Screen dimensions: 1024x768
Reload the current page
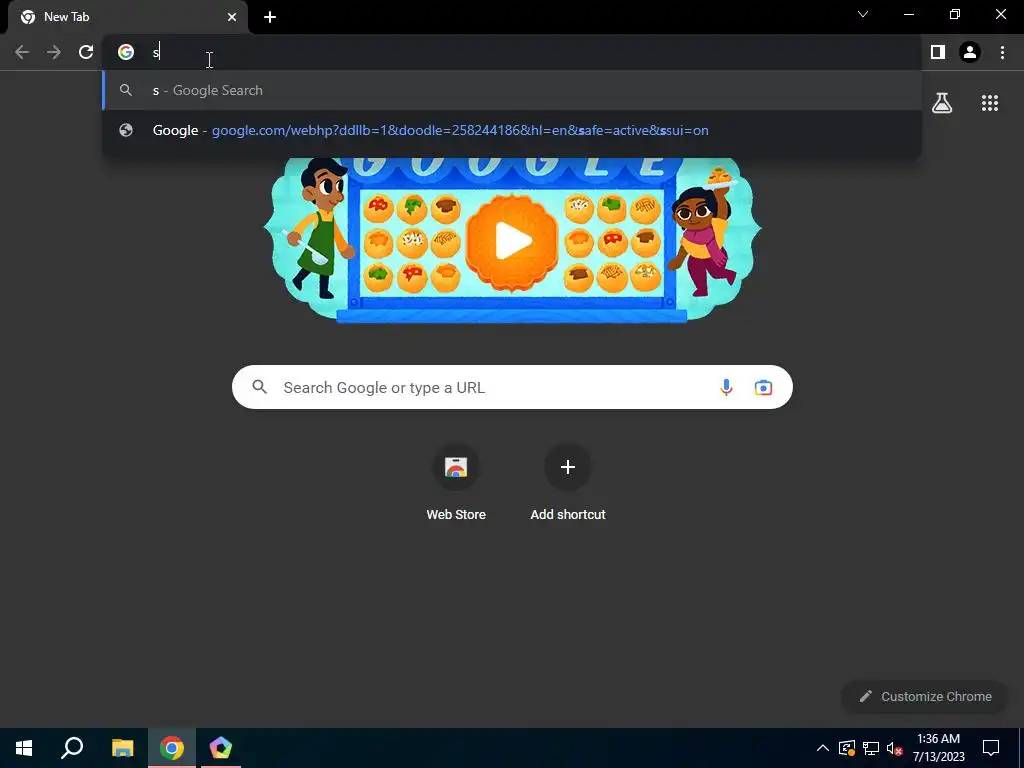tap(86, 52)
